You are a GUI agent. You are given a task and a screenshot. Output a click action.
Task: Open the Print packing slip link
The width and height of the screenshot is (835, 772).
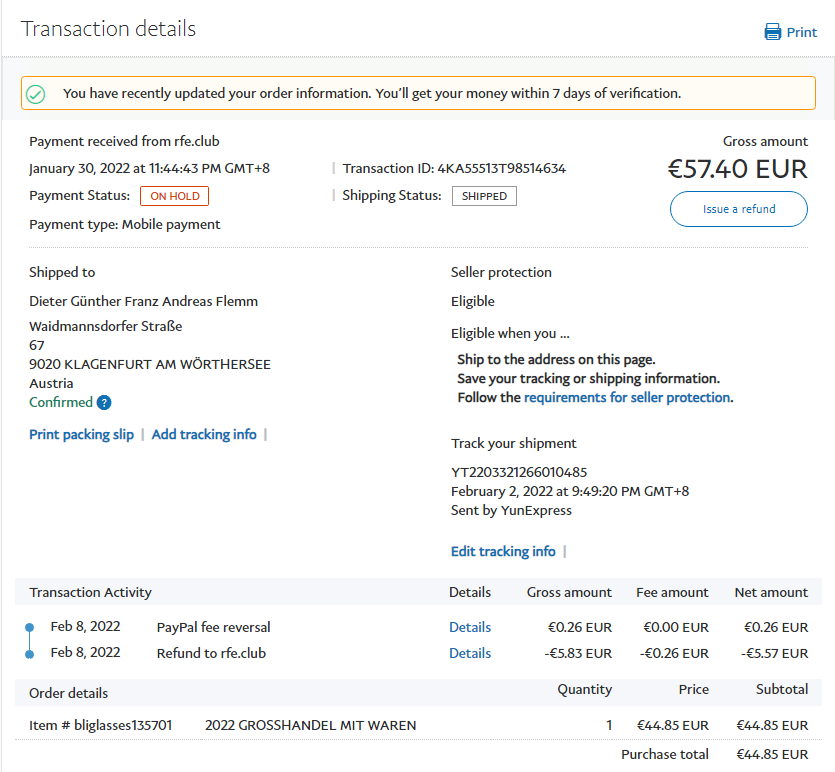(81, 434)
